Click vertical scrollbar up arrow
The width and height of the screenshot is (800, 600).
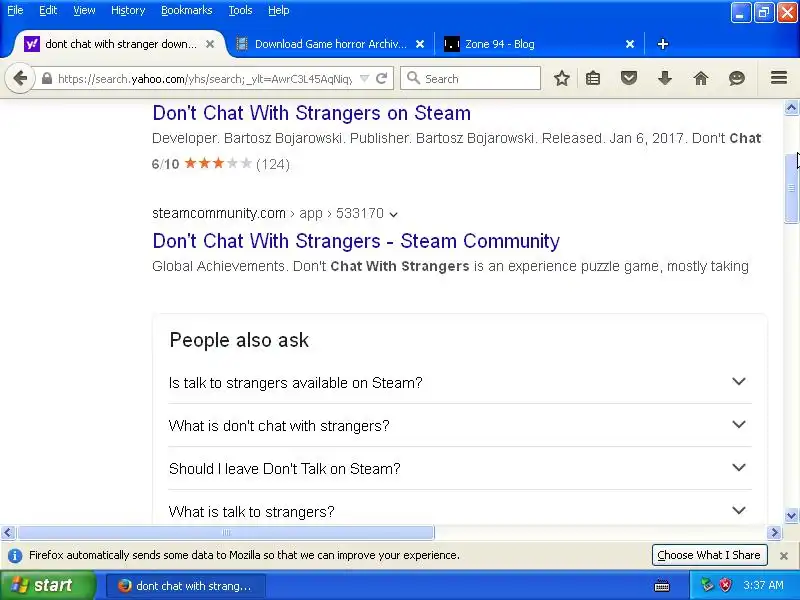(x=791, y=108)
